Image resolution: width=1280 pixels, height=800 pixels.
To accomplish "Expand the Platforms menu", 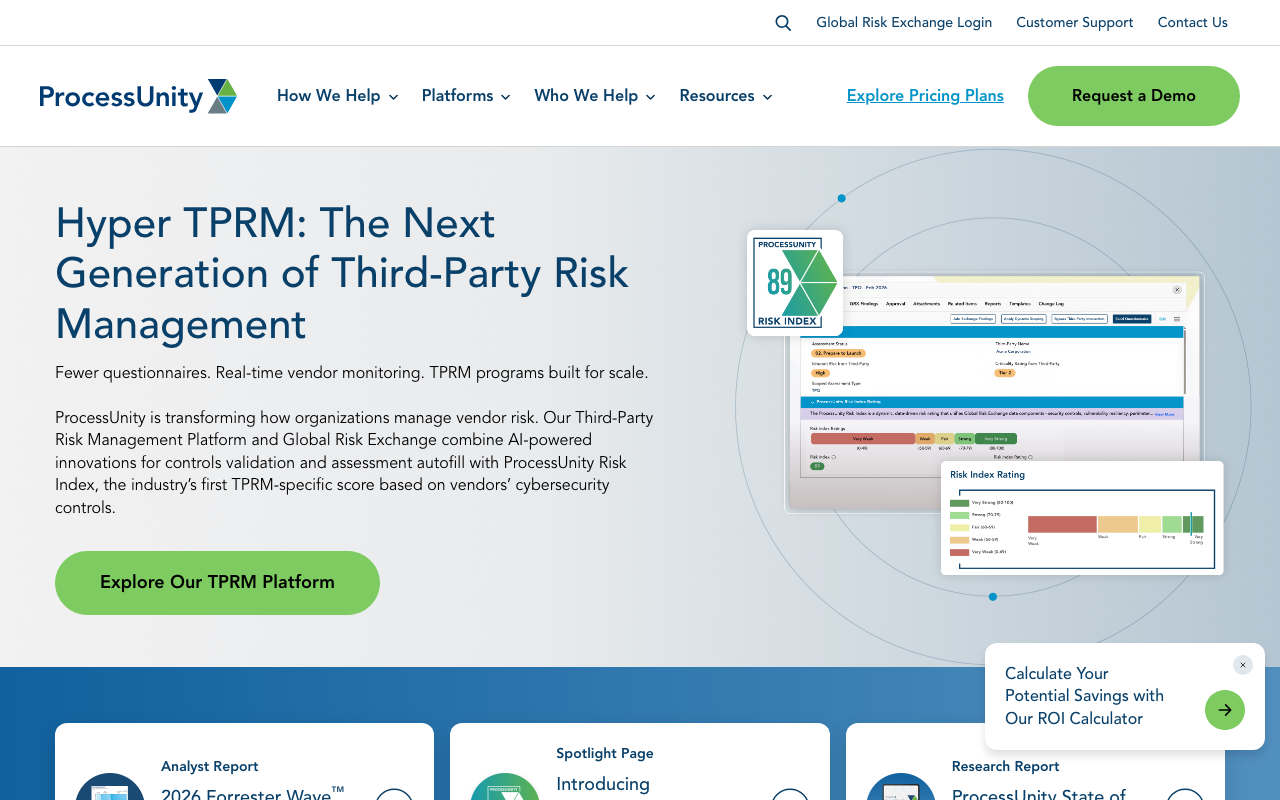I will (x=466, y=96).
